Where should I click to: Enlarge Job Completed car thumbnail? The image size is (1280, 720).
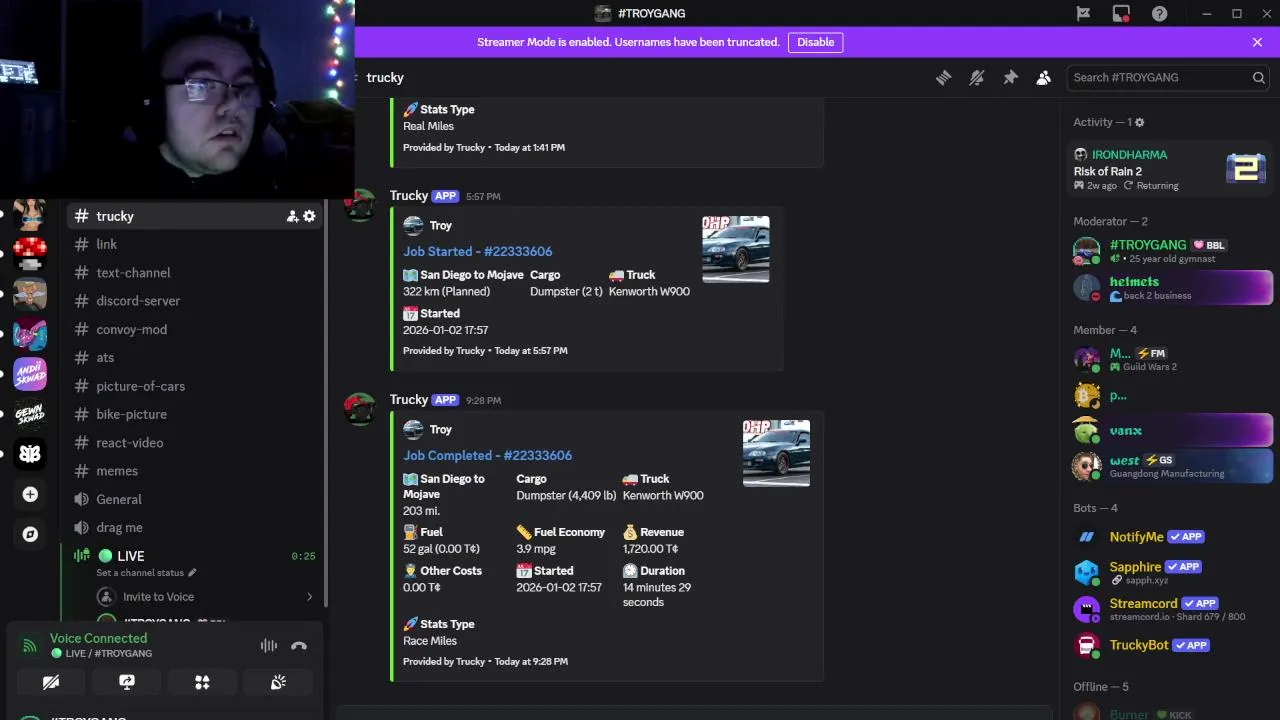[x=776, y=453]
